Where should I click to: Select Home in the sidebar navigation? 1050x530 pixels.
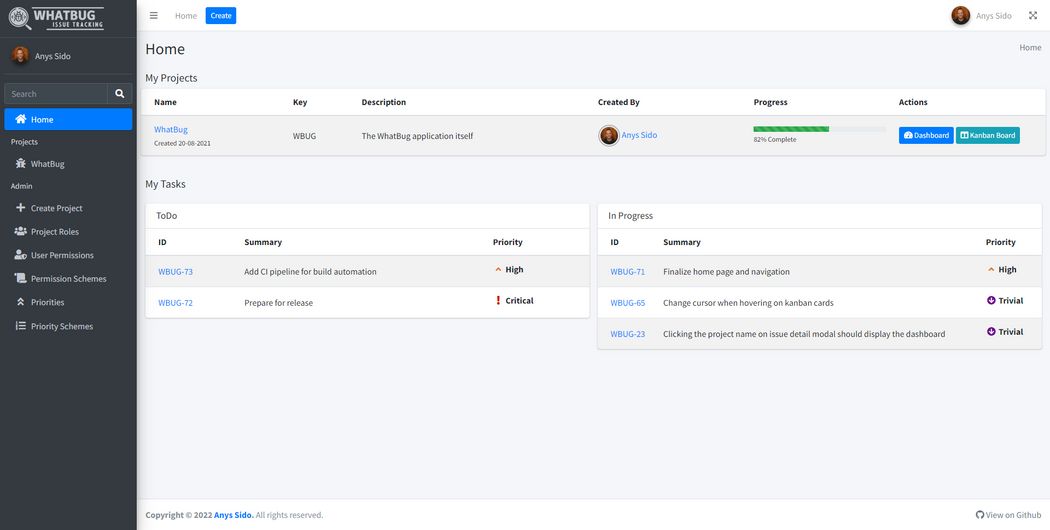(68, 120)
